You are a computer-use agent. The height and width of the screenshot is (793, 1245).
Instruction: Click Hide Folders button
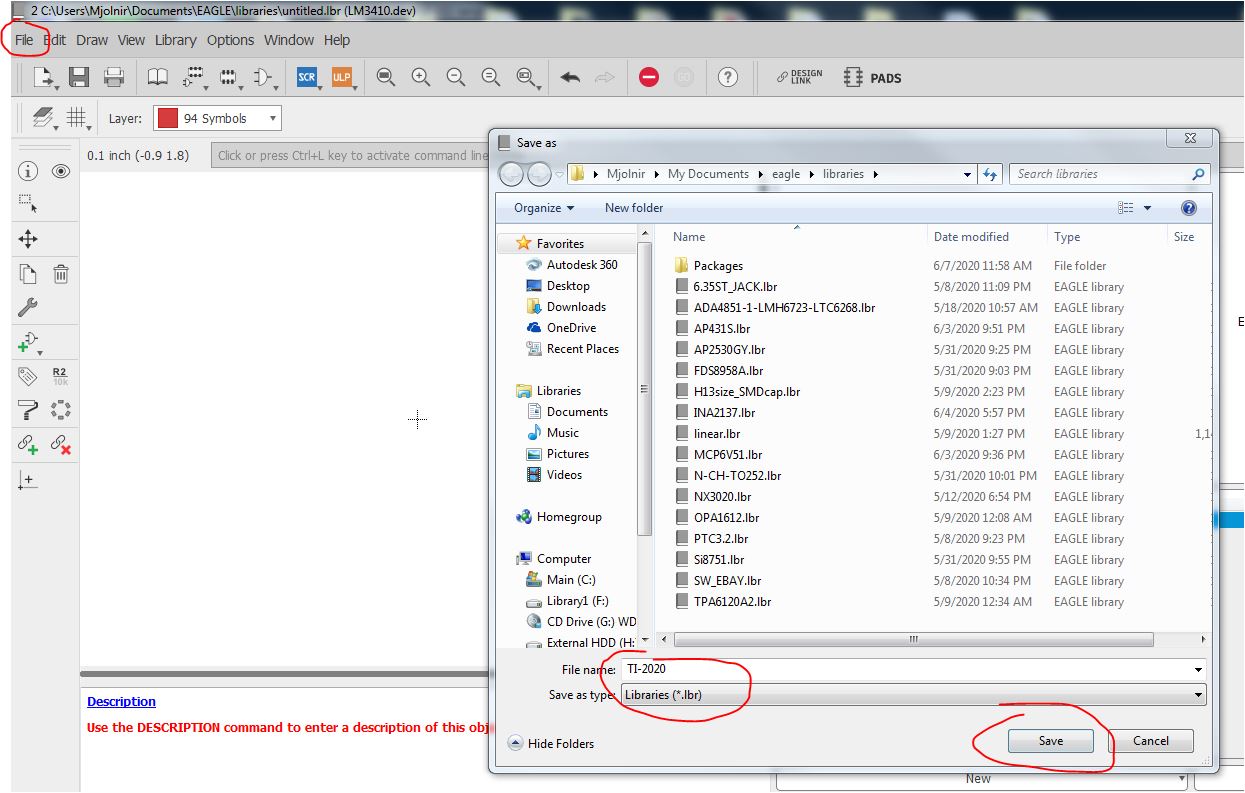coord(551,743)
